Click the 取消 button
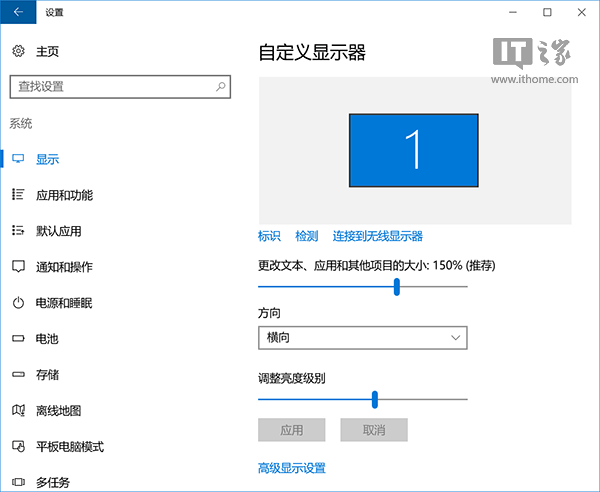The height and width of the screenshot is (492, 600). pos(374,430)
